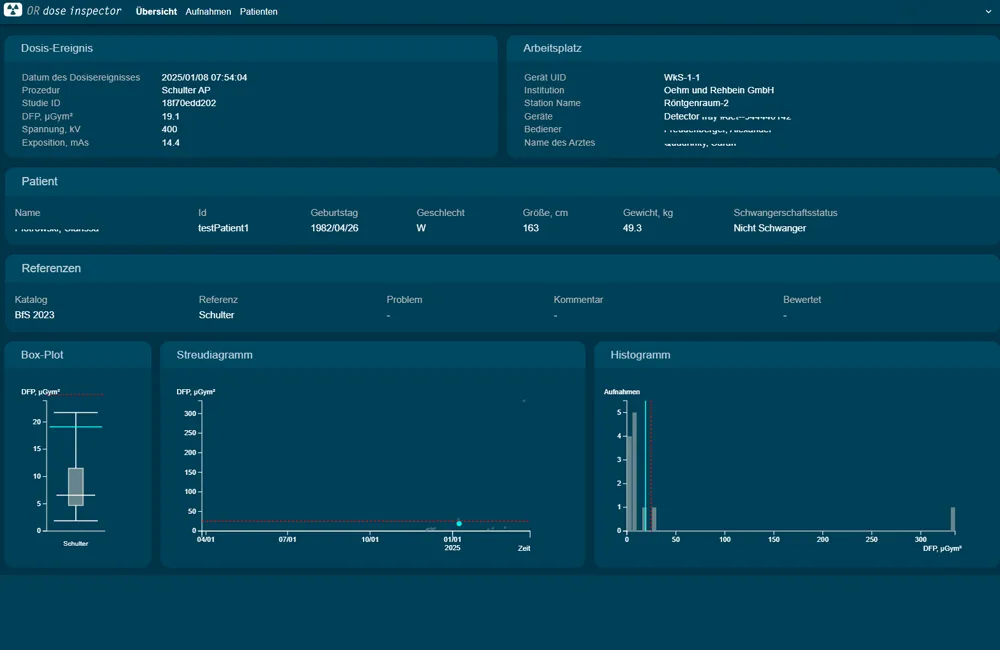The height and width of the screenshot is (650, 1000).
Task: Click the OR dose inspector radiation logo
Action: (x=14, y=11)
